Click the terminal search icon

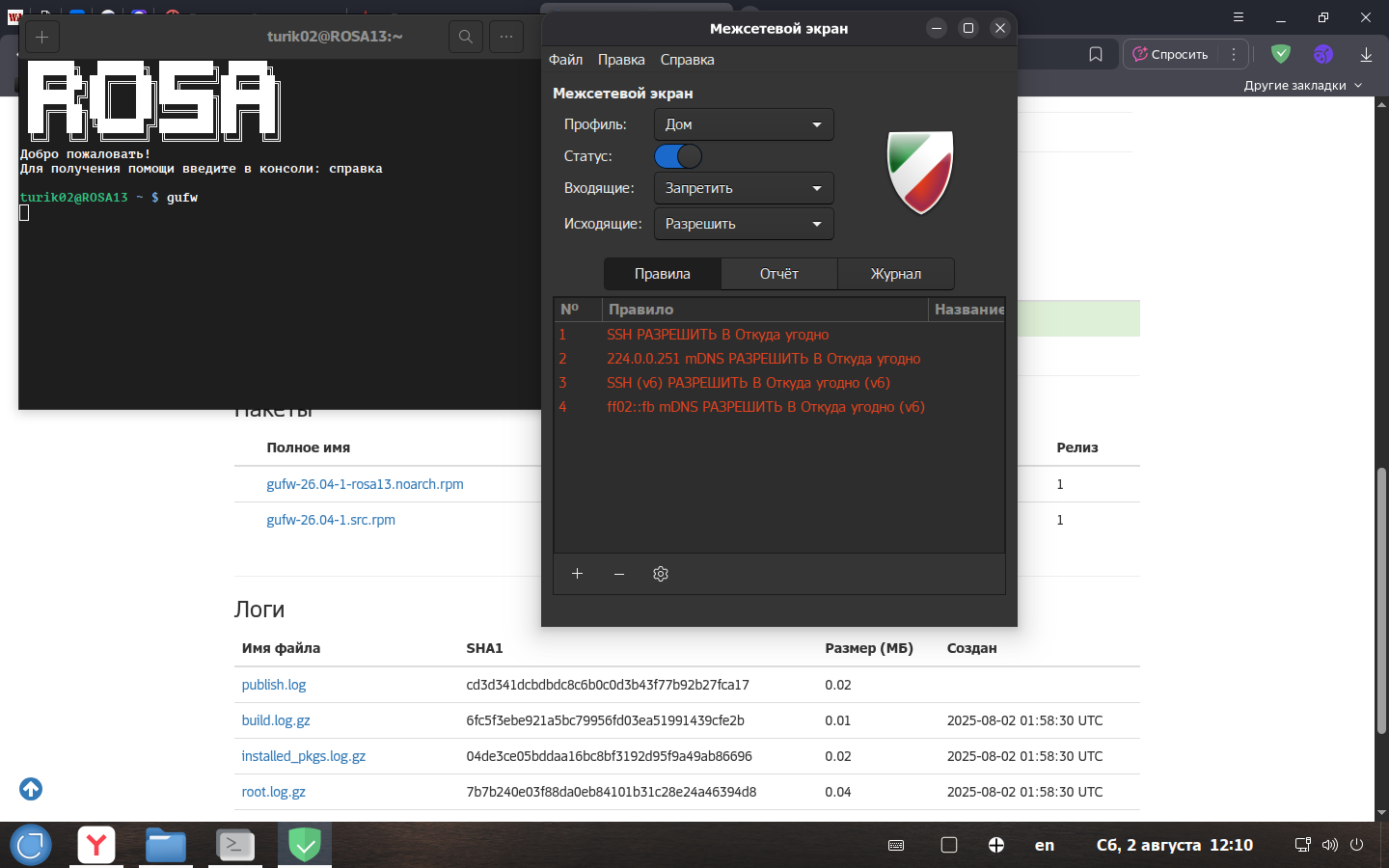tap(466, 37)
